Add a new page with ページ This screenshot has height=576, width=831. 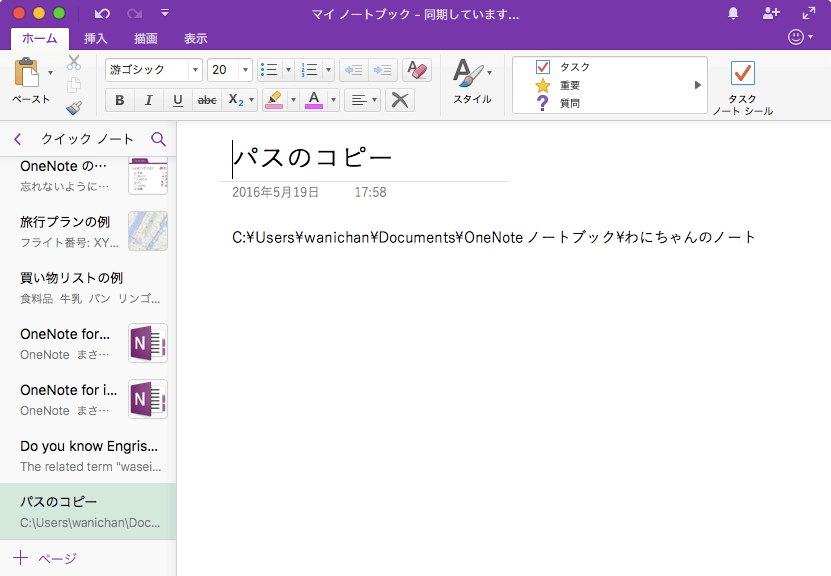click(45, 557)
